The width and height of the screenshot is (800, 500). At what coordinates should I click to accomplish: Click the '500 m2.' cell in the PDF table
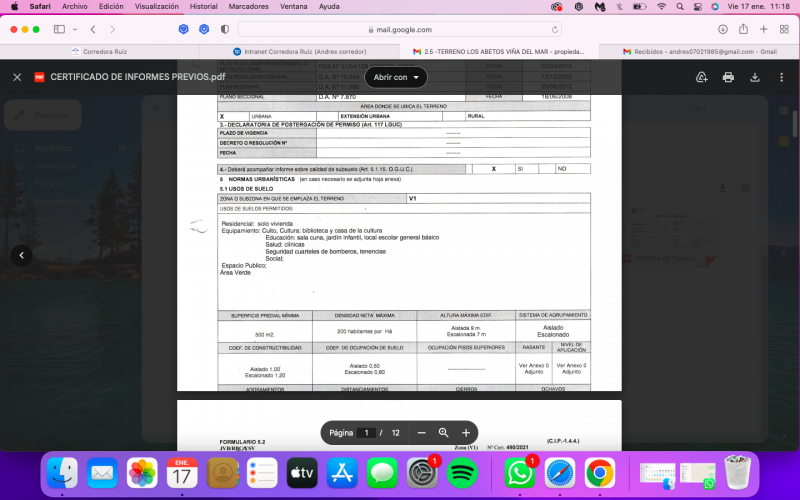pyautogui.click(x=265, y=335)
